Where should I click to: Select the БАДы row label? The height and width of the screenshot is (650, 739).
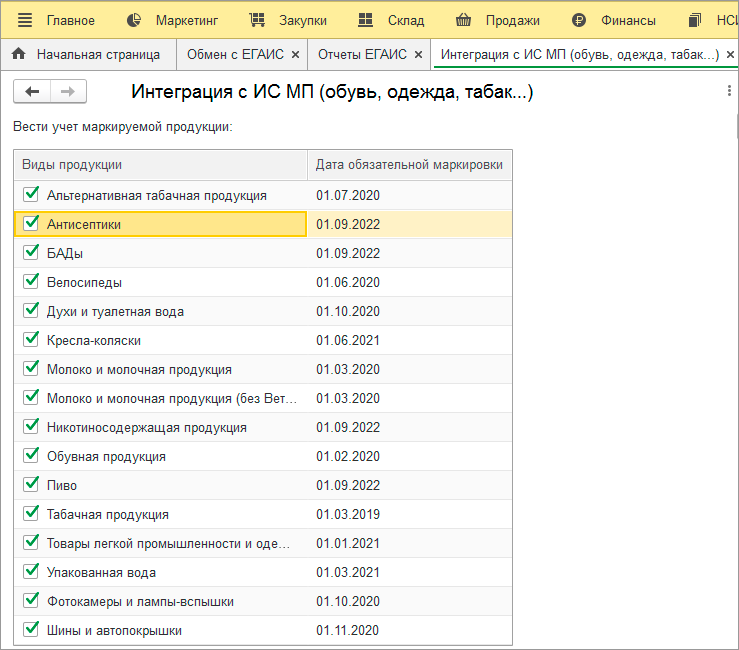pyautogui.click(x=65, y=254)
